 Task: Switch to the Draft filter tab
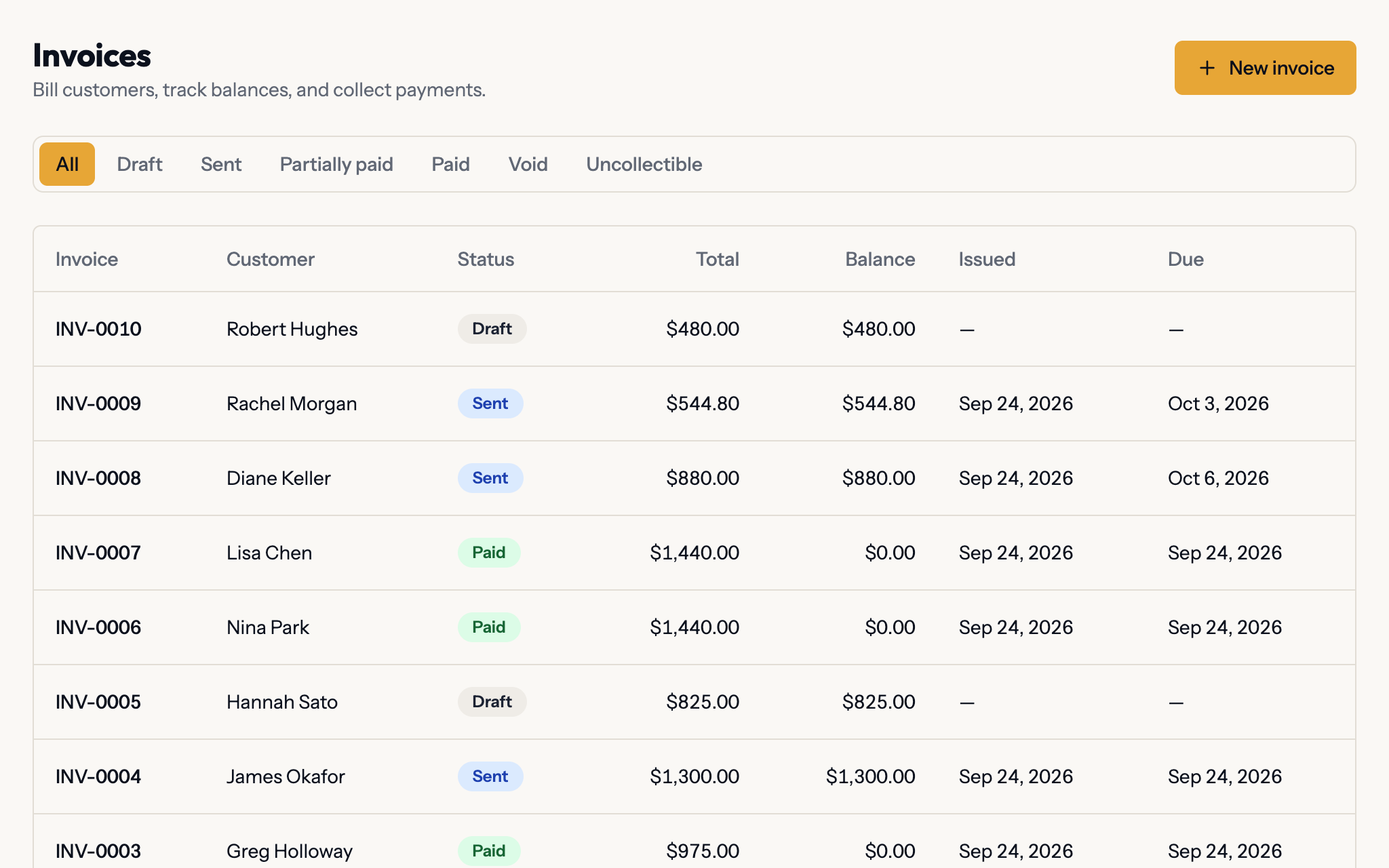139,164
